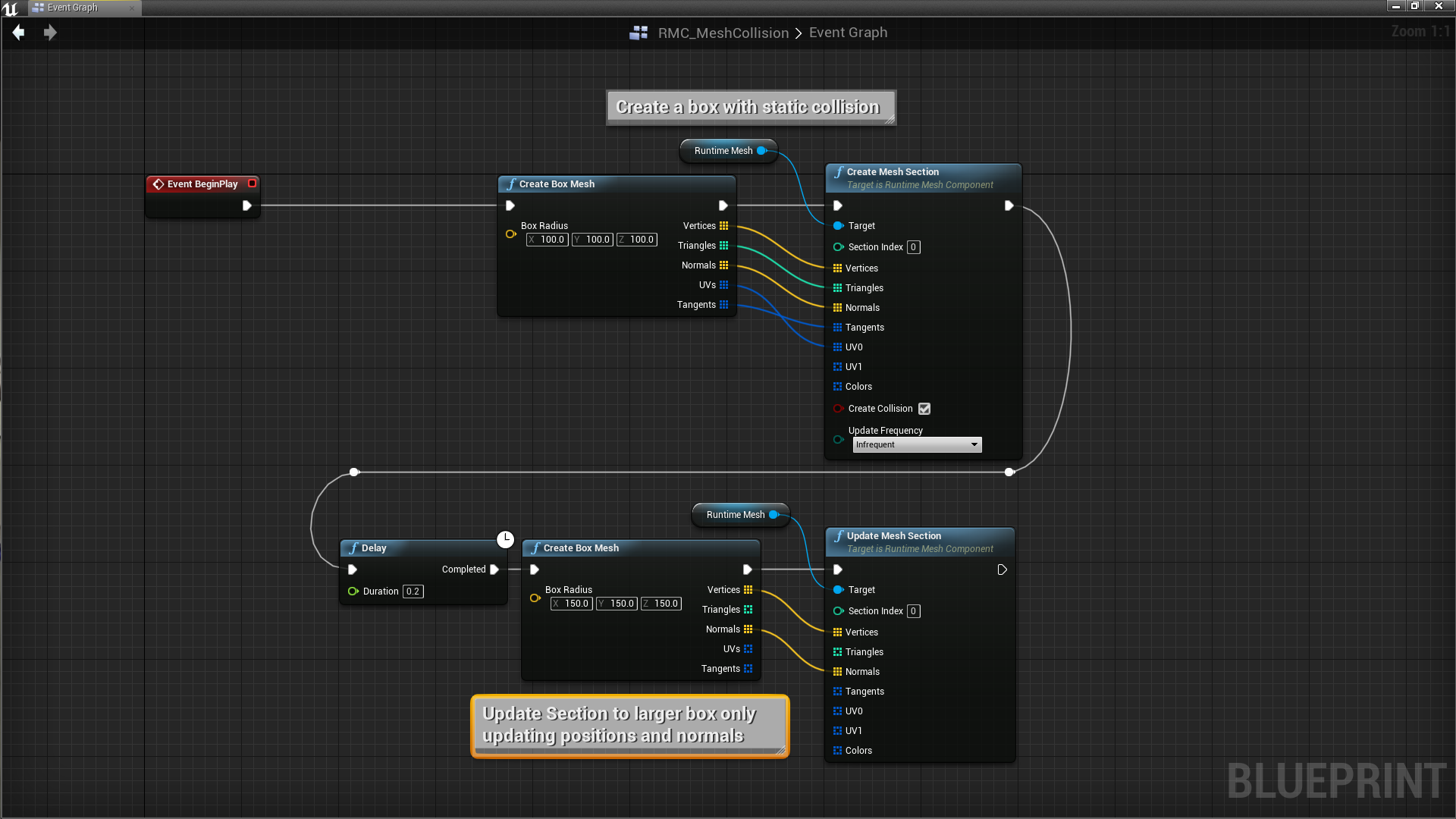
Task: Click RMC_MeshCollision breadcrumb link
Action: click(x=723, y=33)
